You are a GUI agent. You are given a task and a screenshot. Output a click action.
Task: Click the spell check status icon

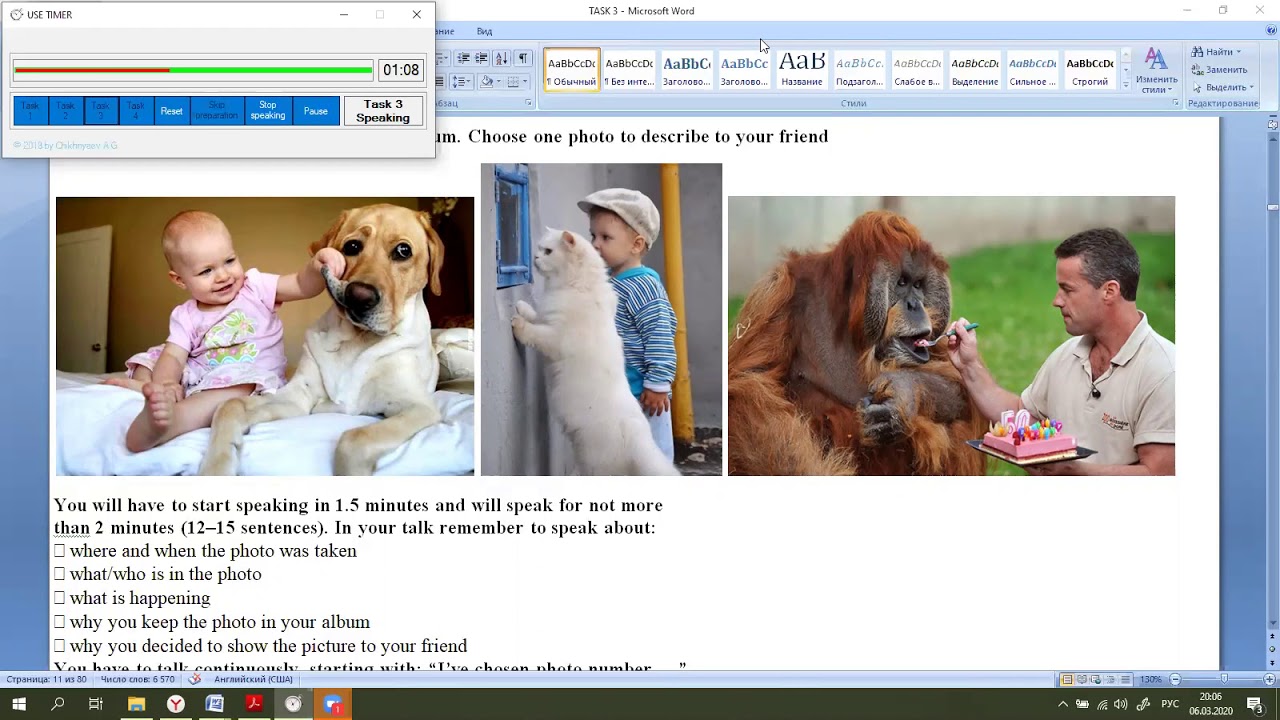195,680
